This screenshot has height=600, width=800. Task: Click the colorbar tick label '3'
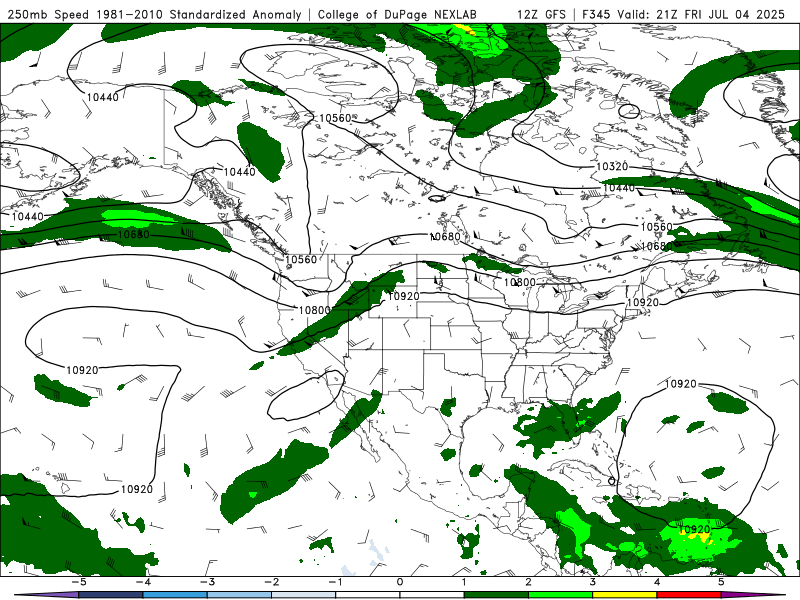pos(592,582)
